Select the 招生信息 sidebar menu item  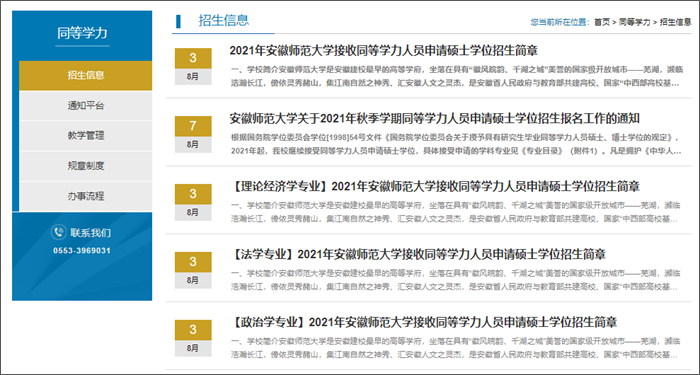pos(86,75)
